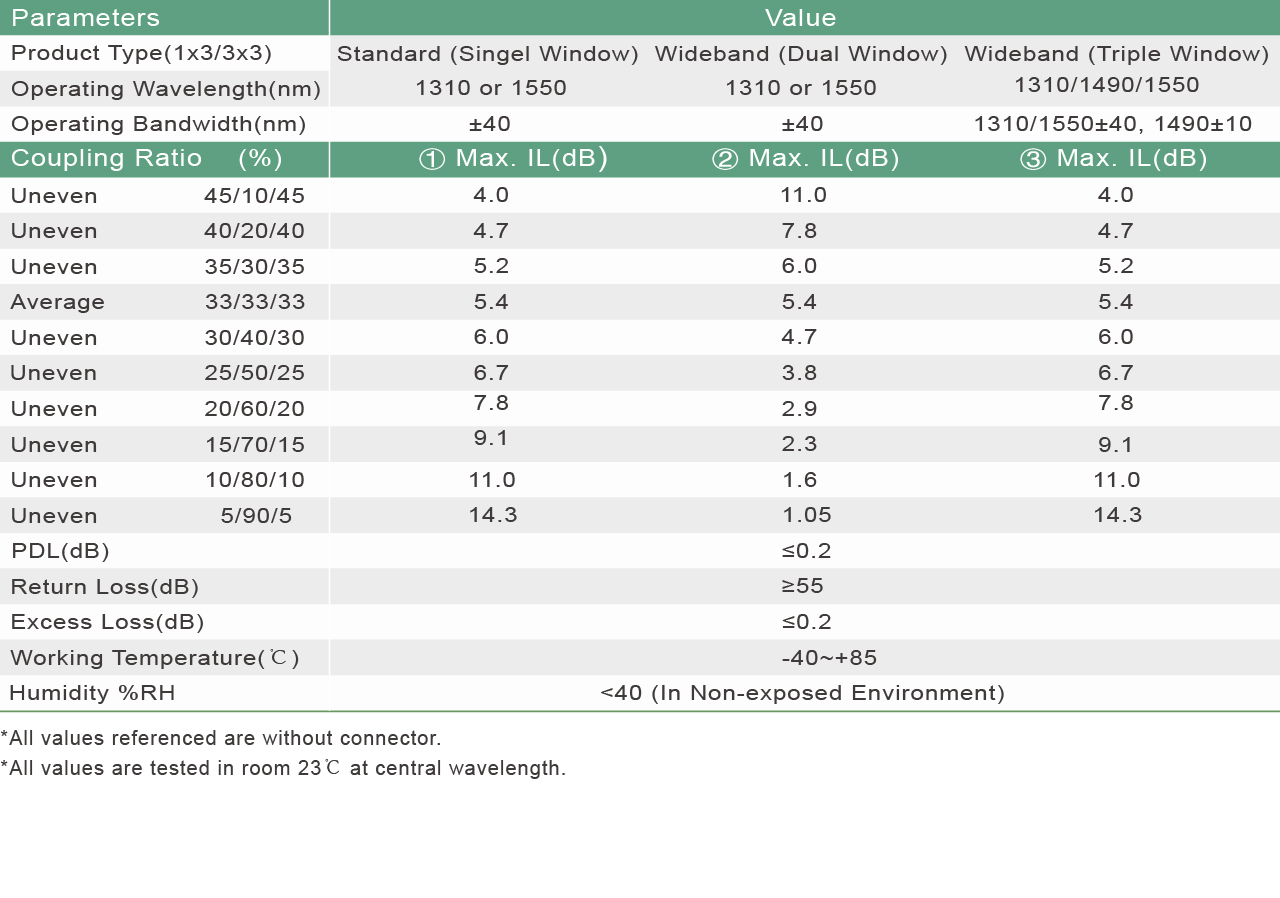Select the 45/10/45 coupling ratio
The image size is (1280, 898).
254,196
